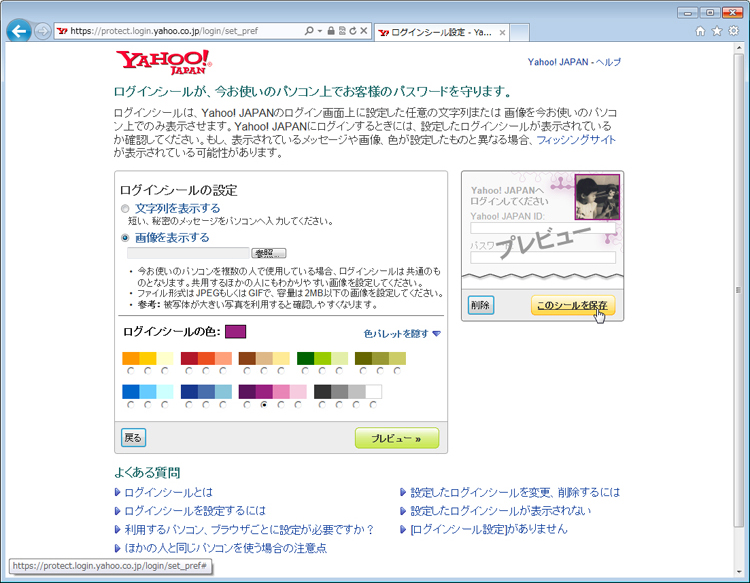Click the Yahoo! JAPAN logo
The image size is (750, 583).
coord(164,62)
